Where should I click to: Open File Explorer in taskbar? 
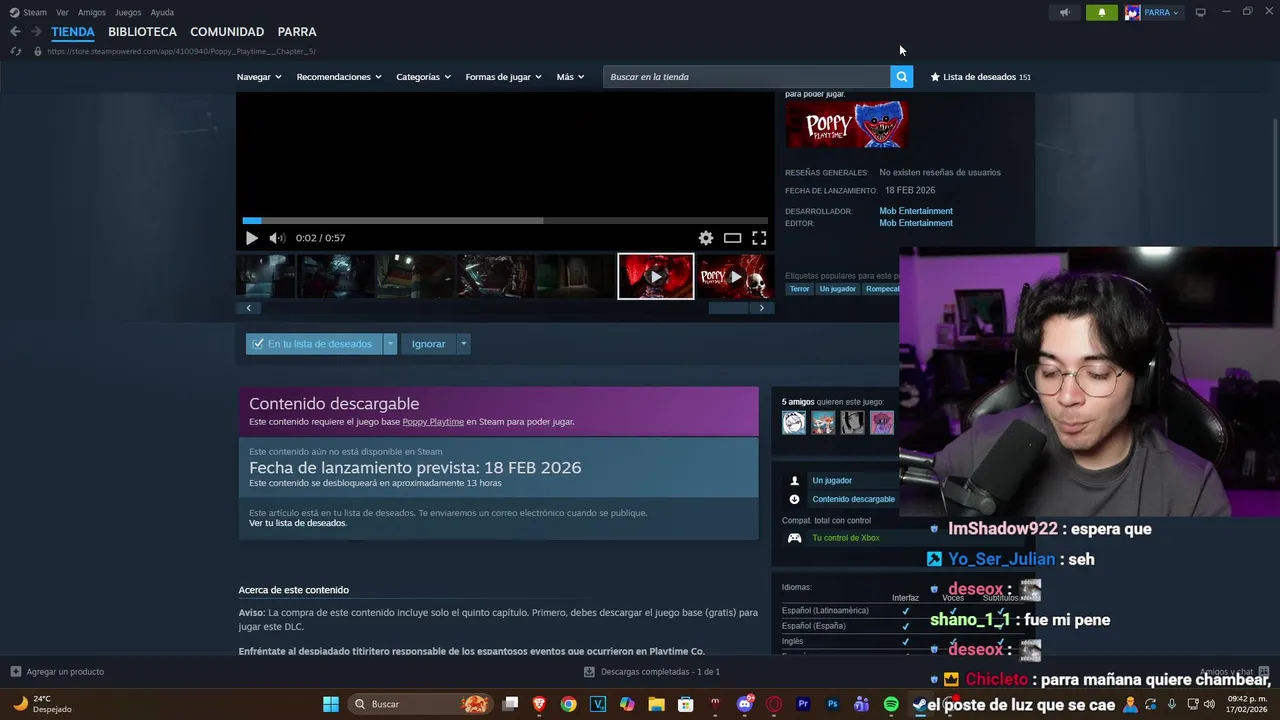point(656,704)
